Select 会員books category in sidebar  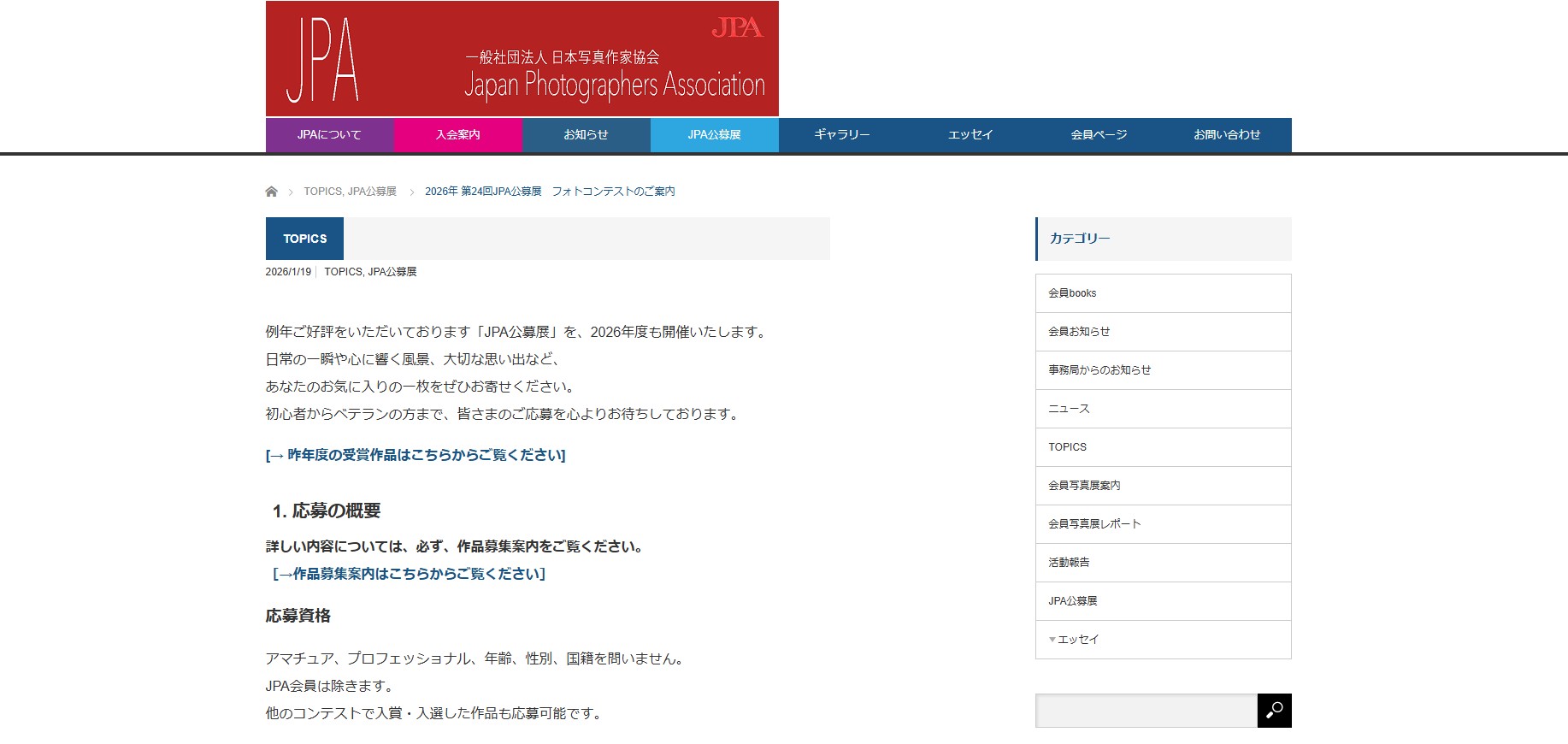coord(1072,293)
